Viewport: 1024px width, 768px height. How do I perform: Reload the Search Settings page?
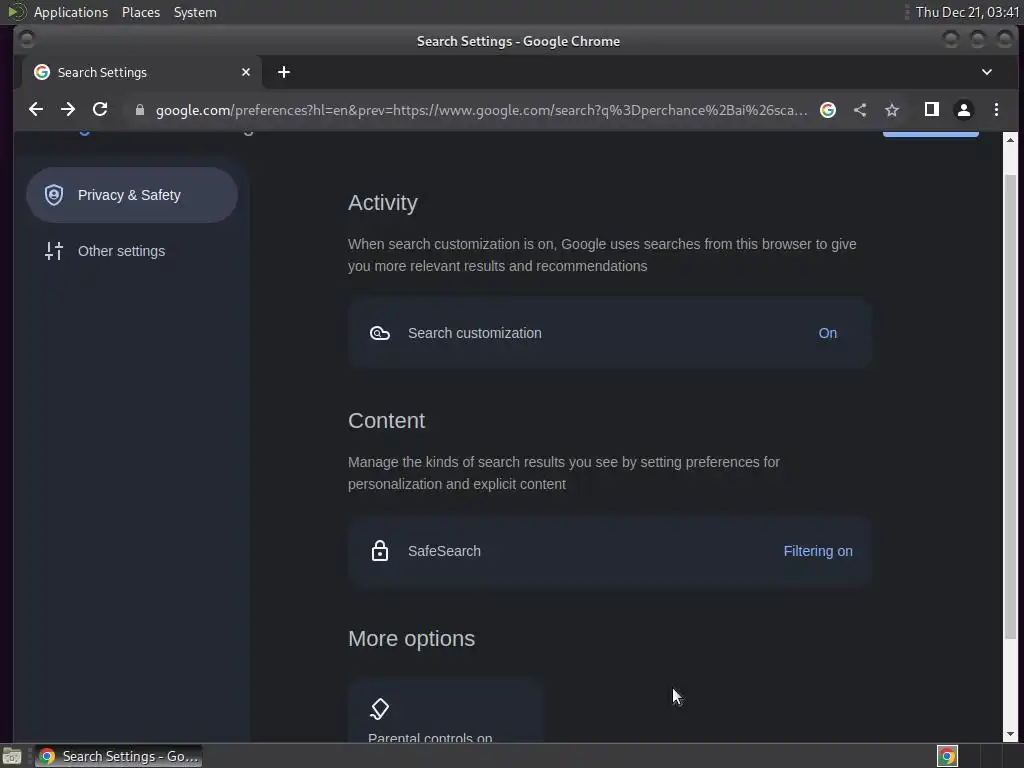coord(100,110)
